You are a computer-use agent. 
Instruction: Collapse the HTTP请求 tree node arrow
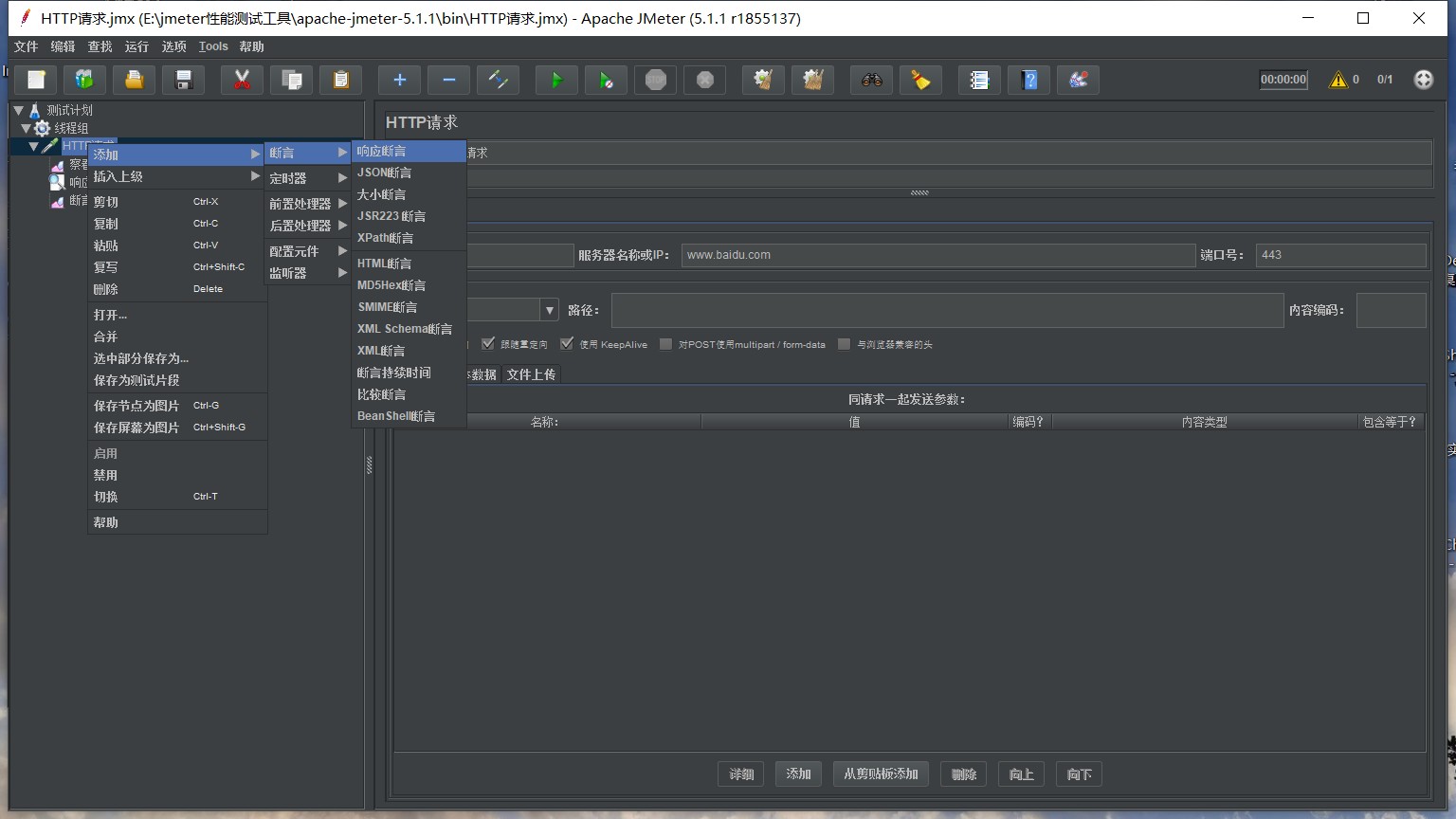[34, 146]
